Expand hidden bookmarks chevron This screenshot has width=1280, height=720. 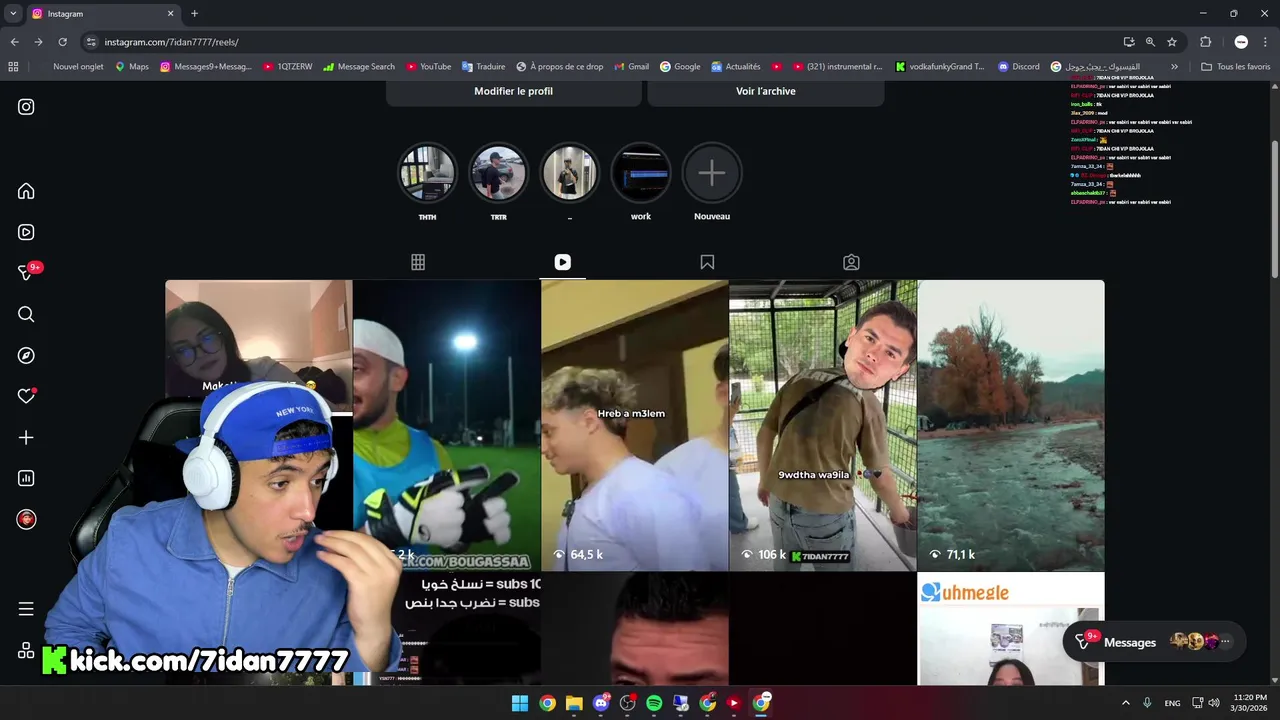point(1174,67)
